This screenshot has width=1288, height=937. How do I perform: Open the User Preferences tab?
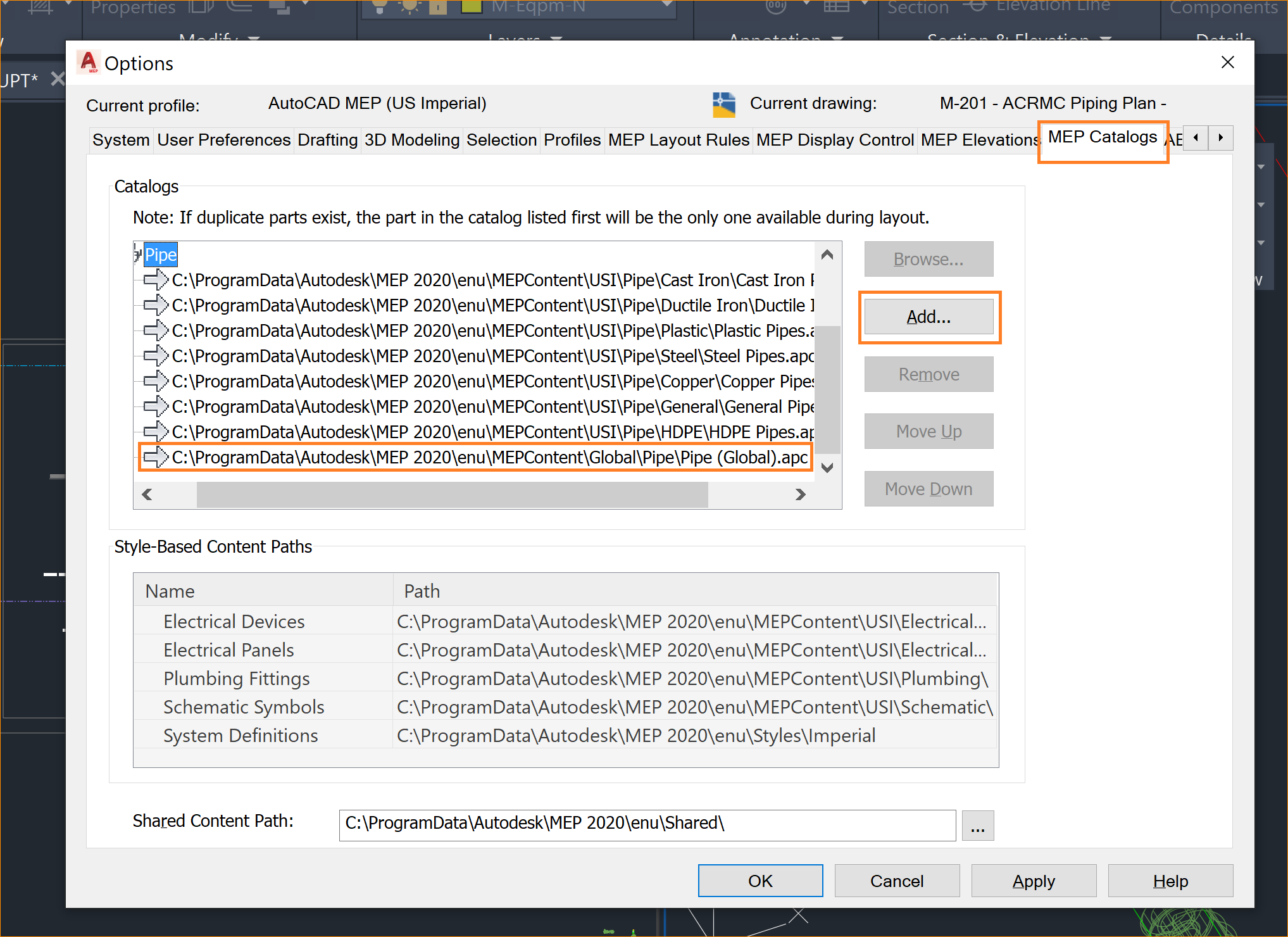pyautogui.click(x=223, y=140)
